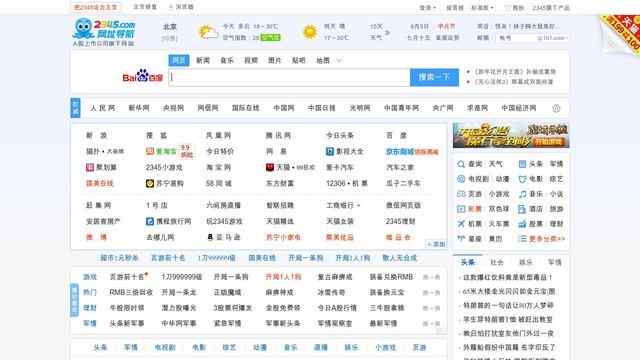The height and width of the screenshot is (360, 640).
Task: Click today's partly cloudy weather icon
Action: coord(207,32)
